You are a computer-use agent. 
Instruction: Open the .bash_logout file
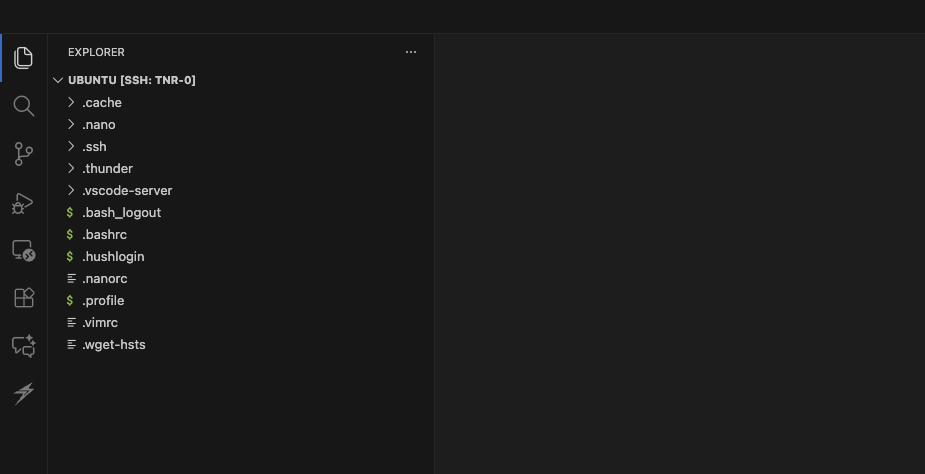[241, 213]
